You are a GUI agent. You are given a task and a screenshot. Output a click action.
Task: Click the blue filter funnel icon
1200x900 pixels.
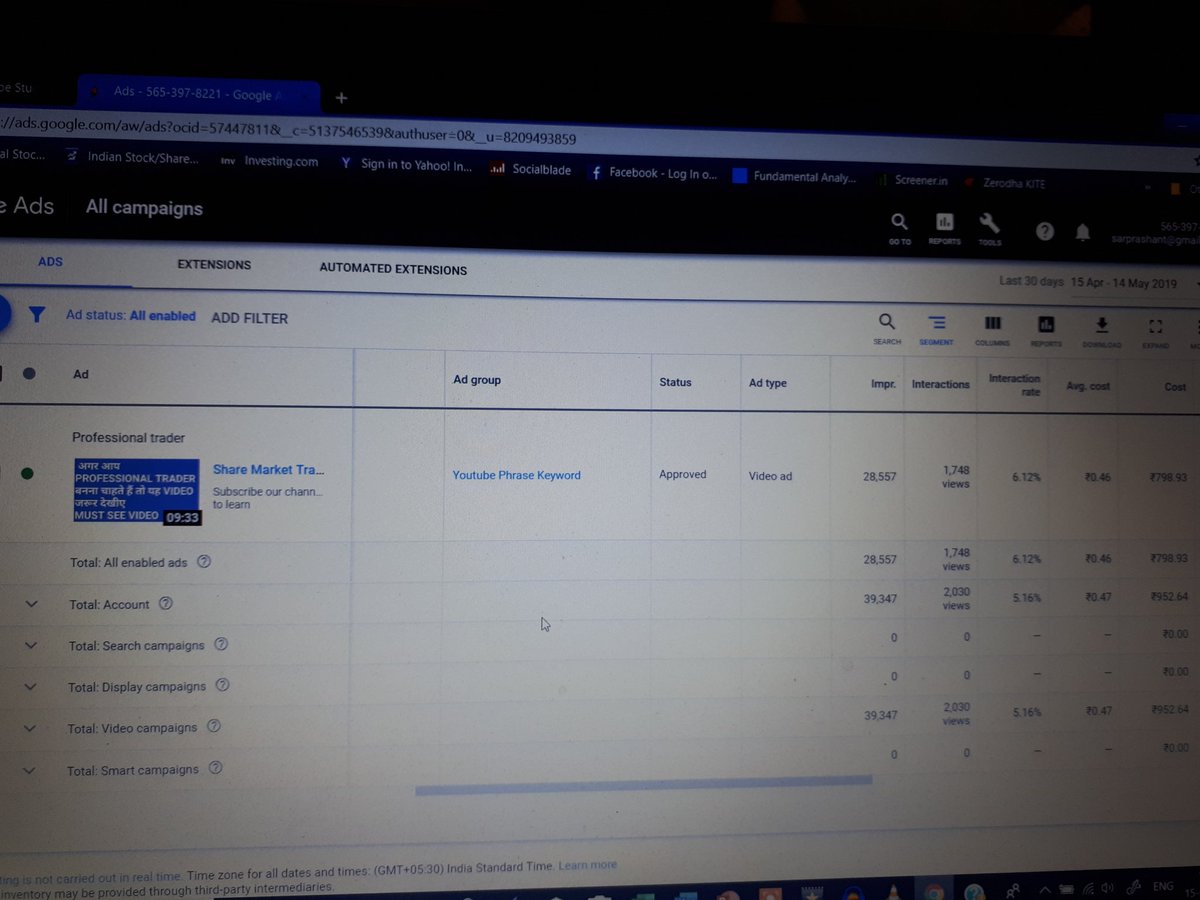point(37,314)
